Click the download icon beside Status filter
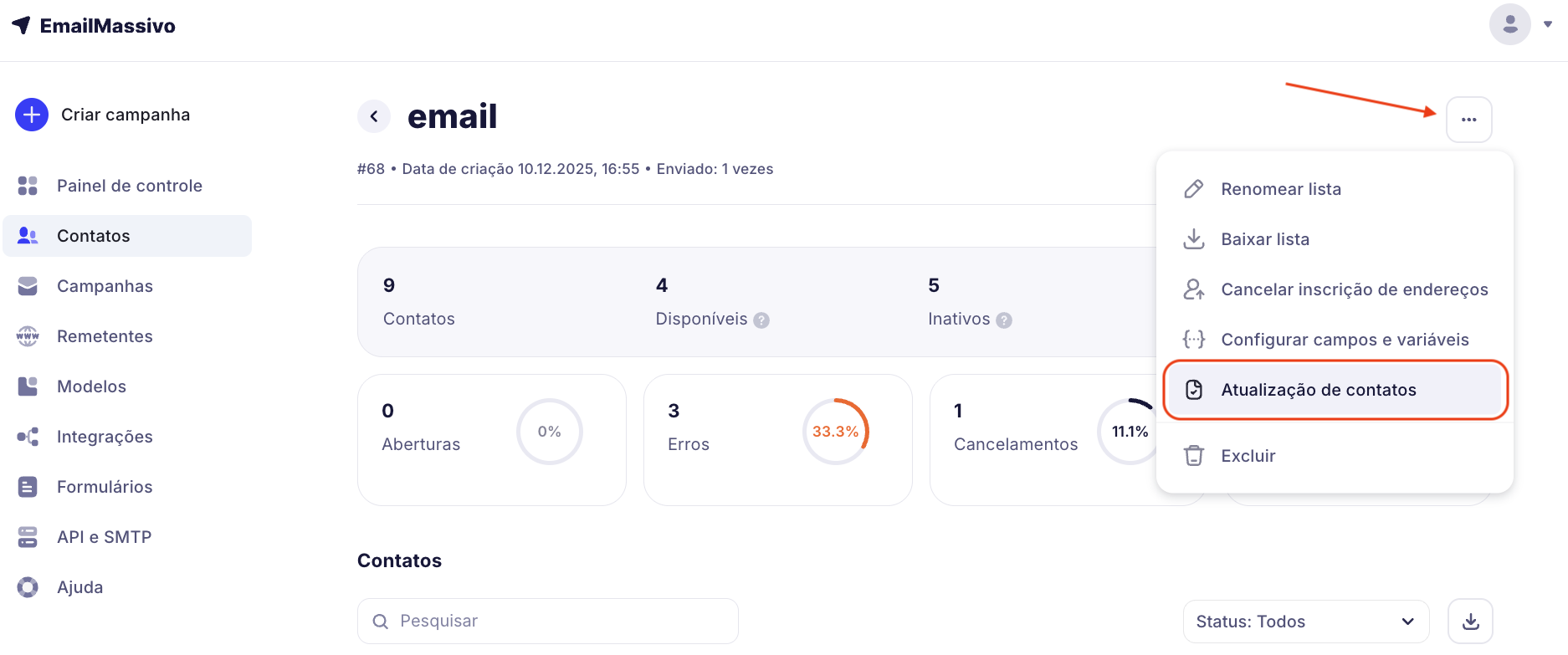Viewport: 1568px width, 655px height. [1470, 622]
